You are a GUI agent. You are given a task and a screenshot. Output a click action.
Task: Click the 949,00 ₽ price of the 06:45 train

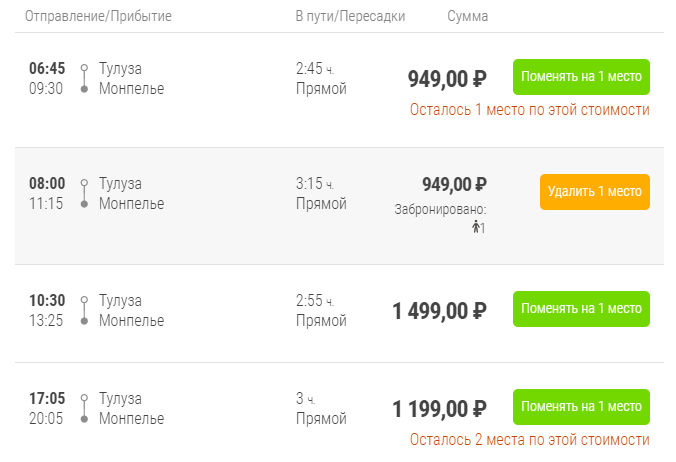[x=446, y=78]
